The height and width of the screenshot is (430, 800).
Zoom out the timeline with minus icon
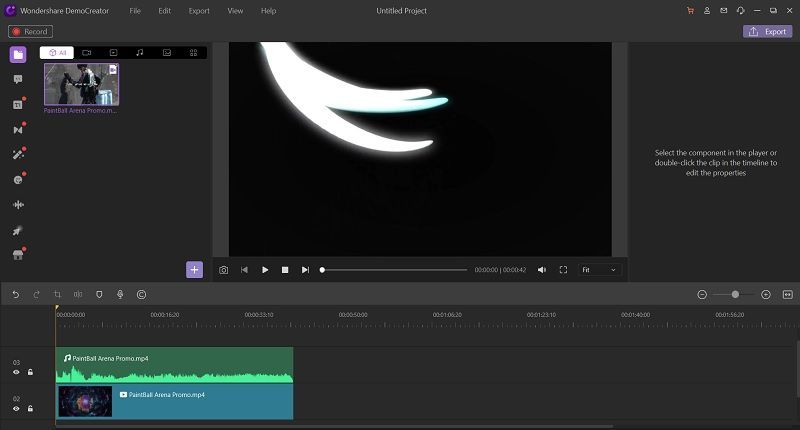(x=702, y=294)
